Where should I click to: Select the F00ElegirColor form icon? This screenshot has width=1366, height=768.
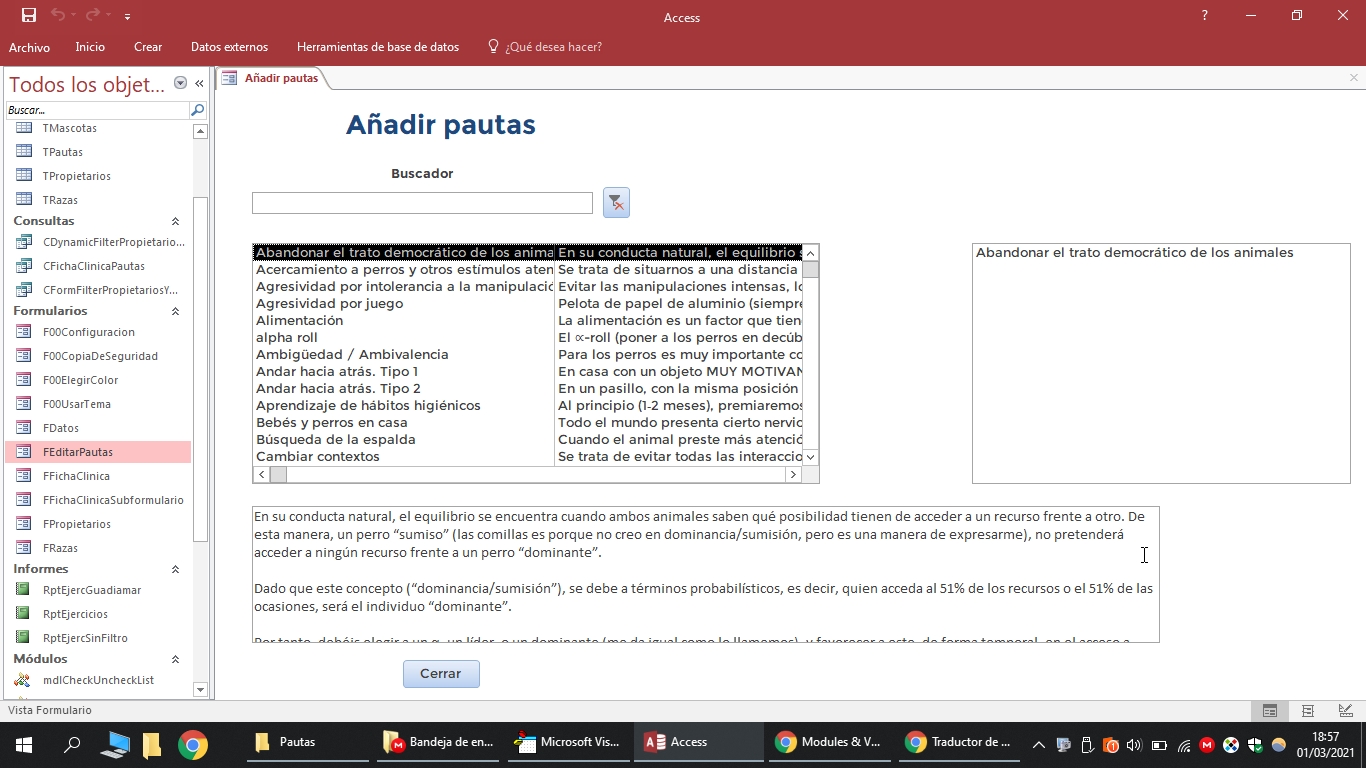(25, 380)
